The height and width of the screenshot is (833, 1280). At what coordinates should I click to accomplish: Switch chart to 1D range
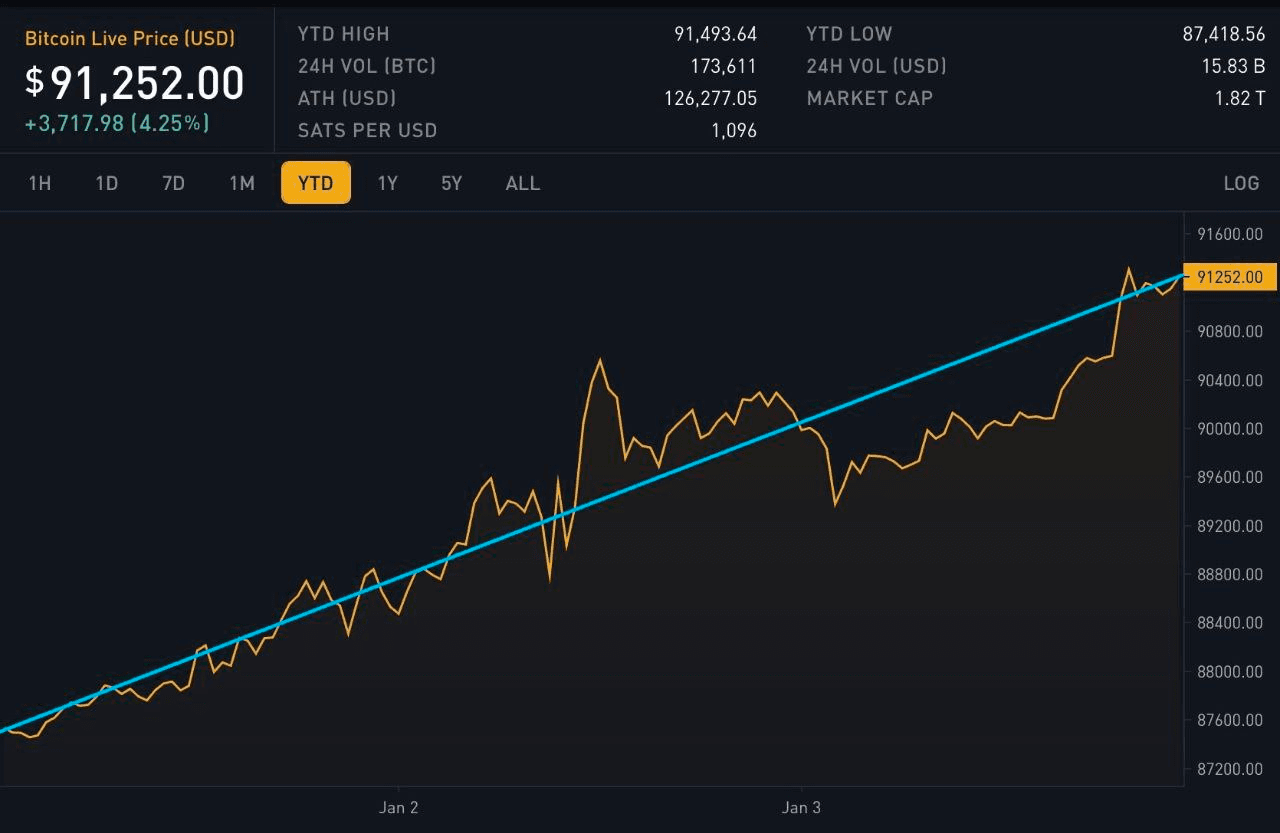pyautogui.click(x=107, y=183)
